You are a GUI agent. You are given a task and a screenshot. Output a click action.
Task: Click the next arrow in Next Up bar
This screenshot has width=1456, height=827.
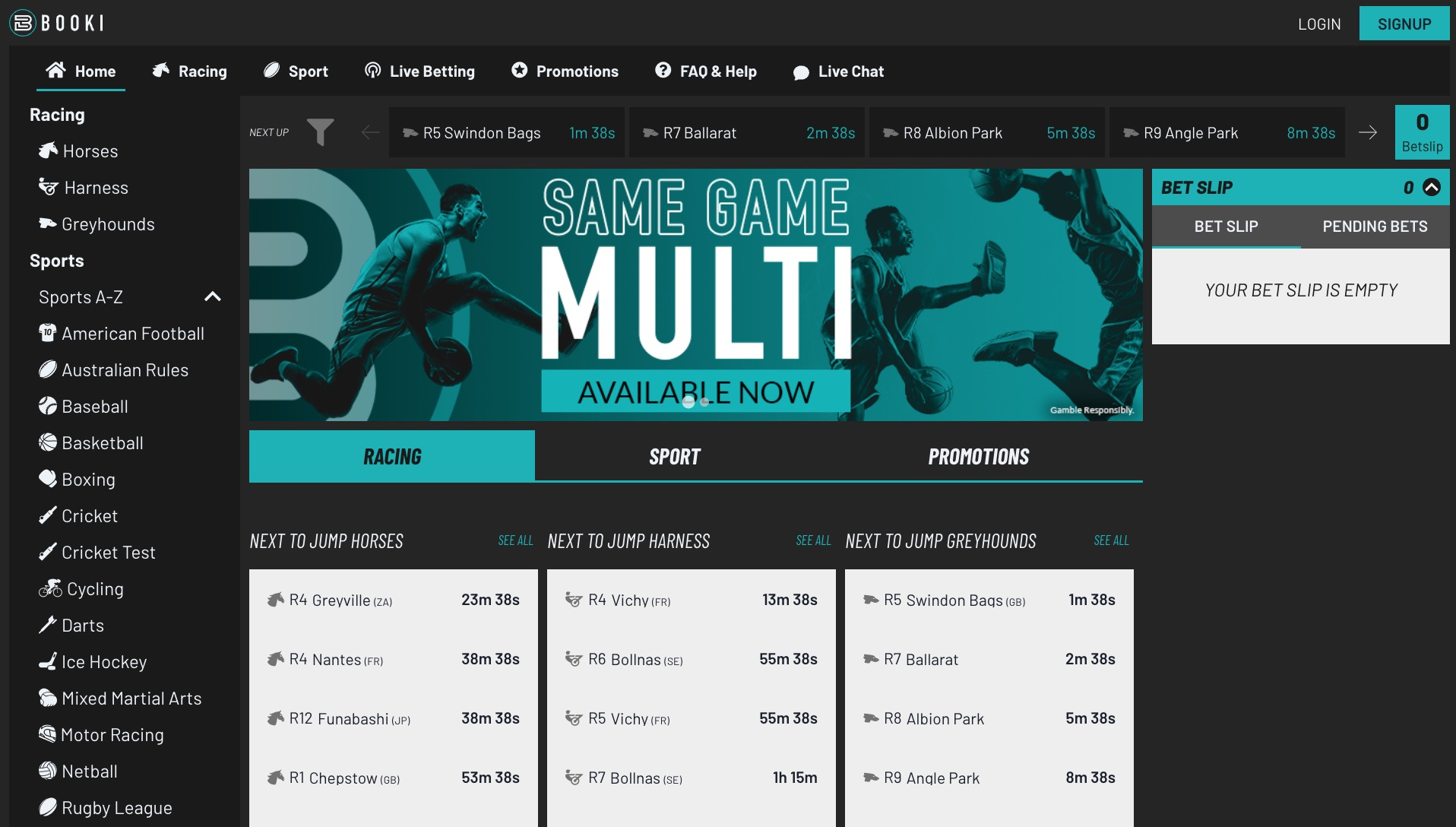1368,132
